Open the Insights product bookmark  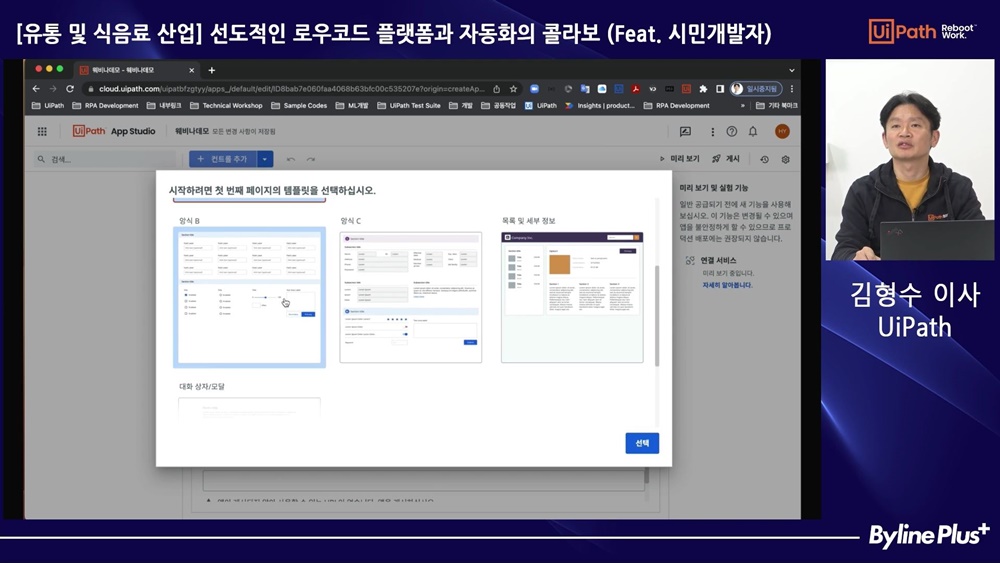click(599, 106)
